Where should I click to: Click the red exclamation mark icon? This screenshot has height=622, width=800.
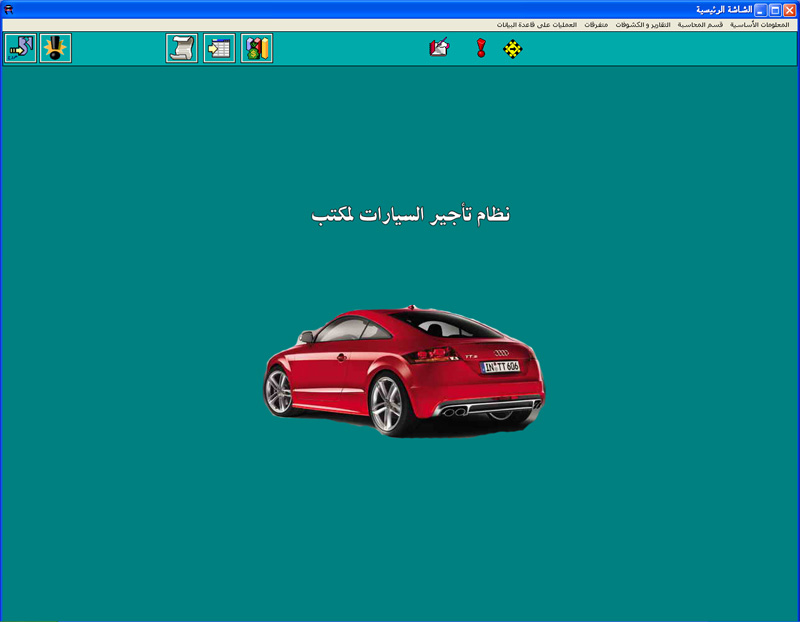point(481,48)
